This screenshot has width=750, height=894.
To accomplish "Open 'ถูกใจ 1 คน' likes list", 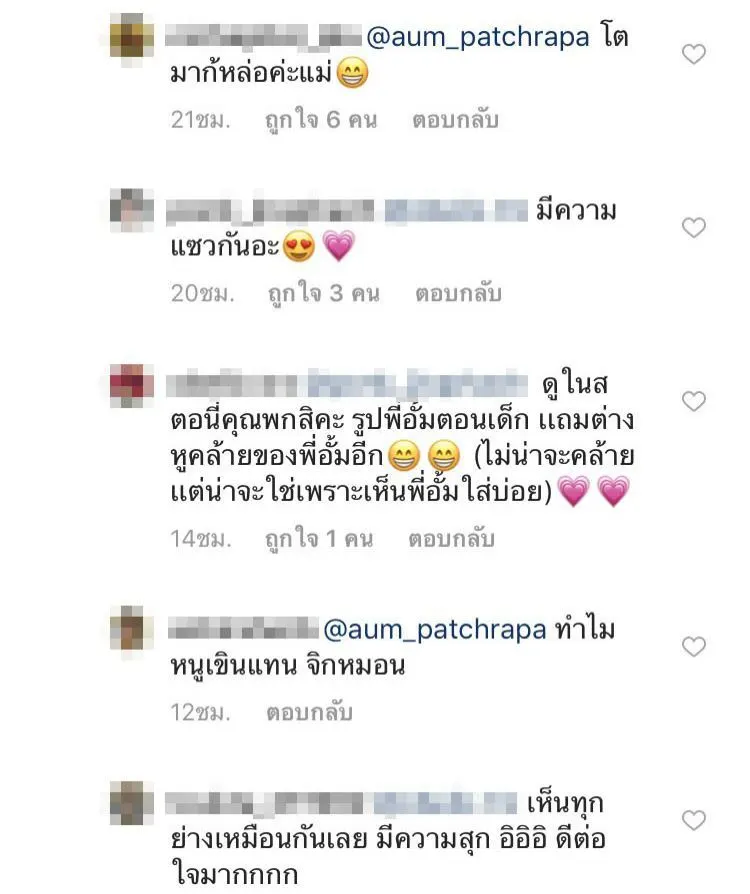I will (319, 539).
